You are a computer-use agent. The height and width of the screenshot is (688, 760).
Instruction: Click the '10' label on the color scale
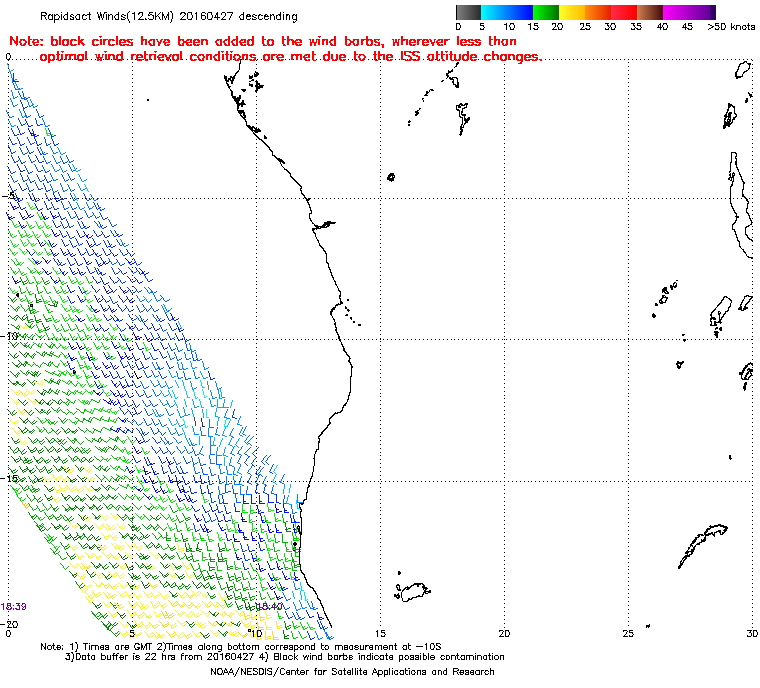(x=509, y=27)
